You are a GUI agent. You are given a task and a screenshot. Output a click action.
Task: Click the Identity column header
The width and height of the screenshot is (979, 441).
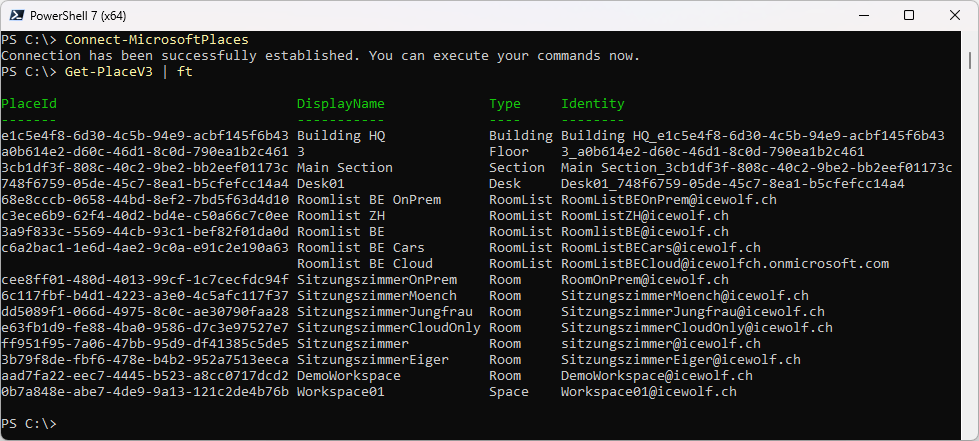point(593,104)
